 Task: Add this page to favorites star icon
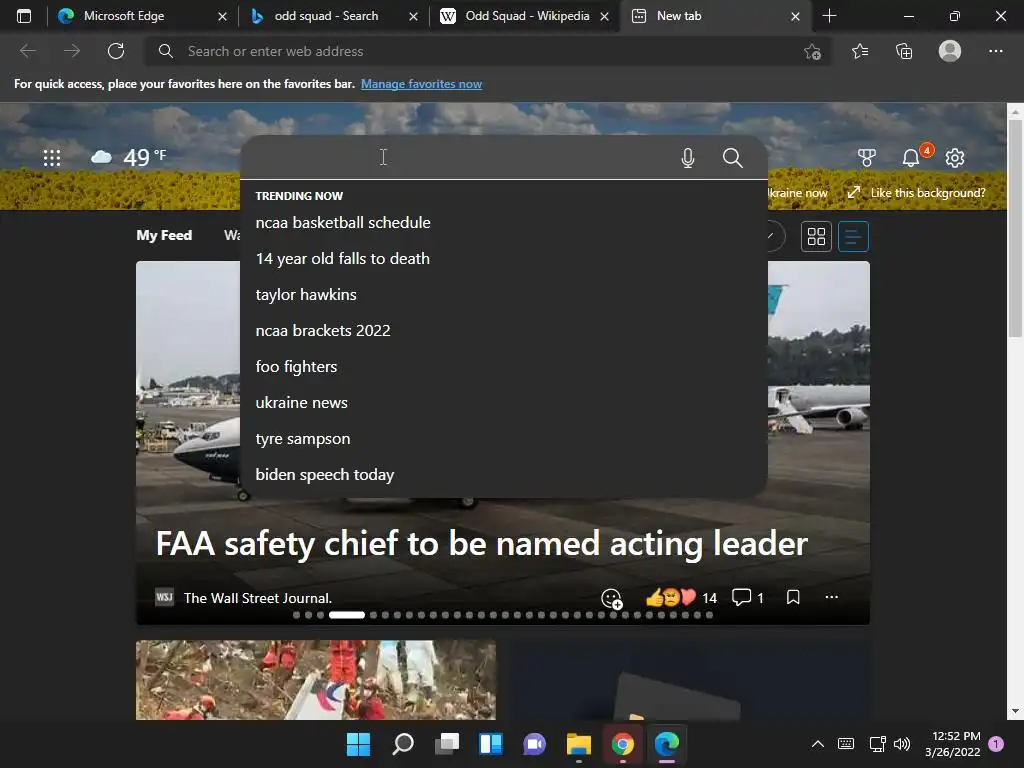point(812,51)
